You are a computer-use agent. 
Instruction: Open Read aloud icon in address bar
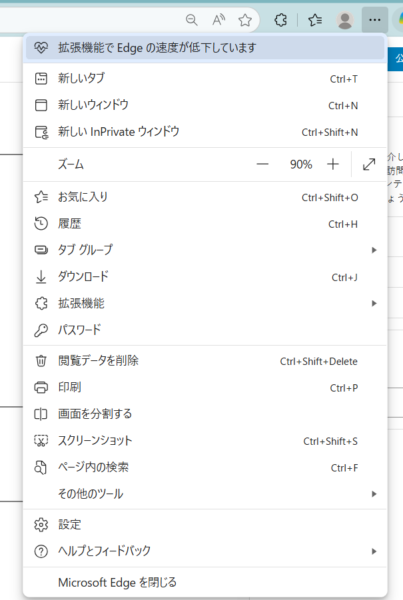[x=219, y=20]
